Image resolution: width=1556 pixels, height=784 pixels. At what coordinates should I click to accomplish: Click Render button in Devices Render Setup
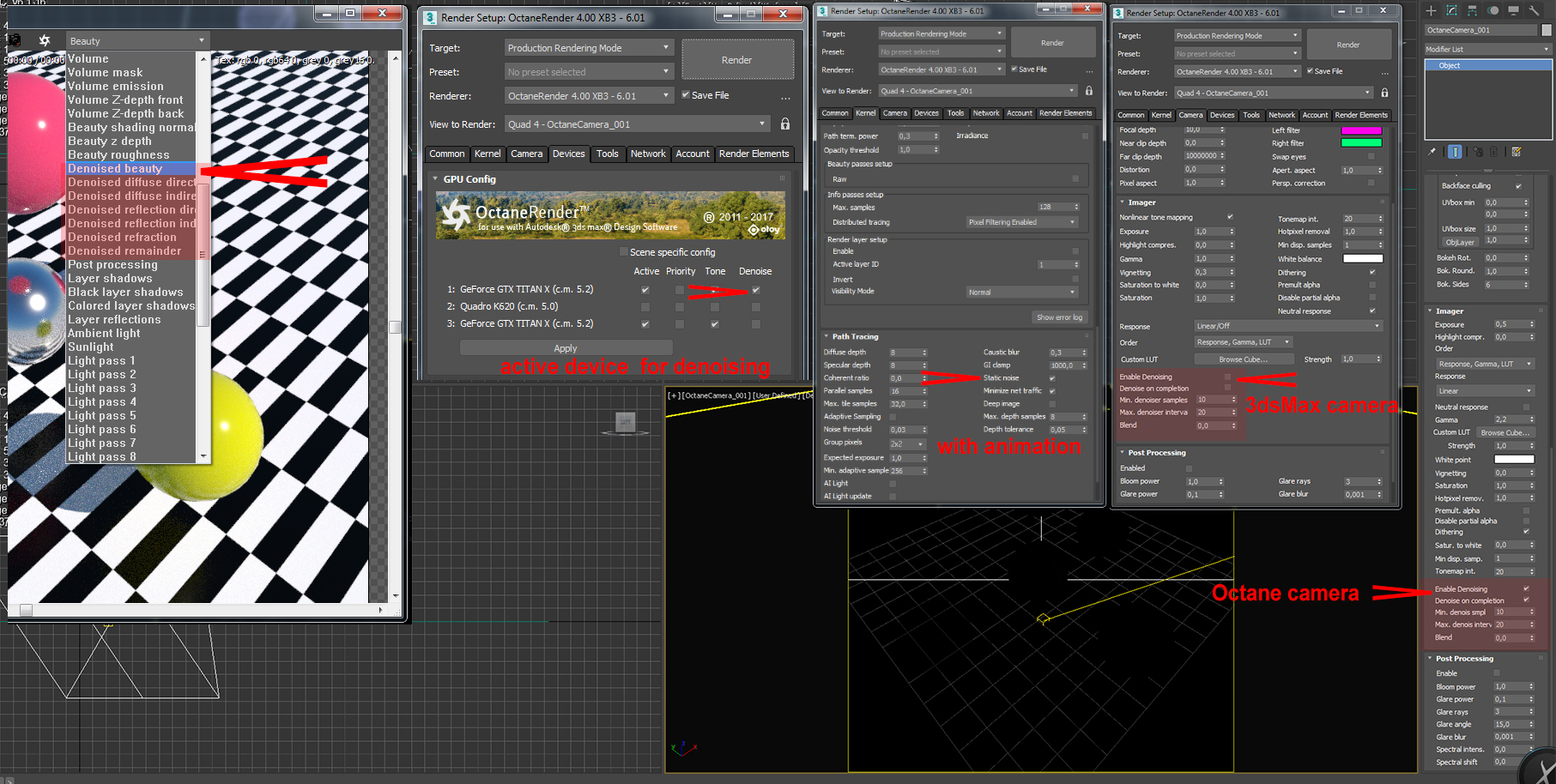pos(737,60)
